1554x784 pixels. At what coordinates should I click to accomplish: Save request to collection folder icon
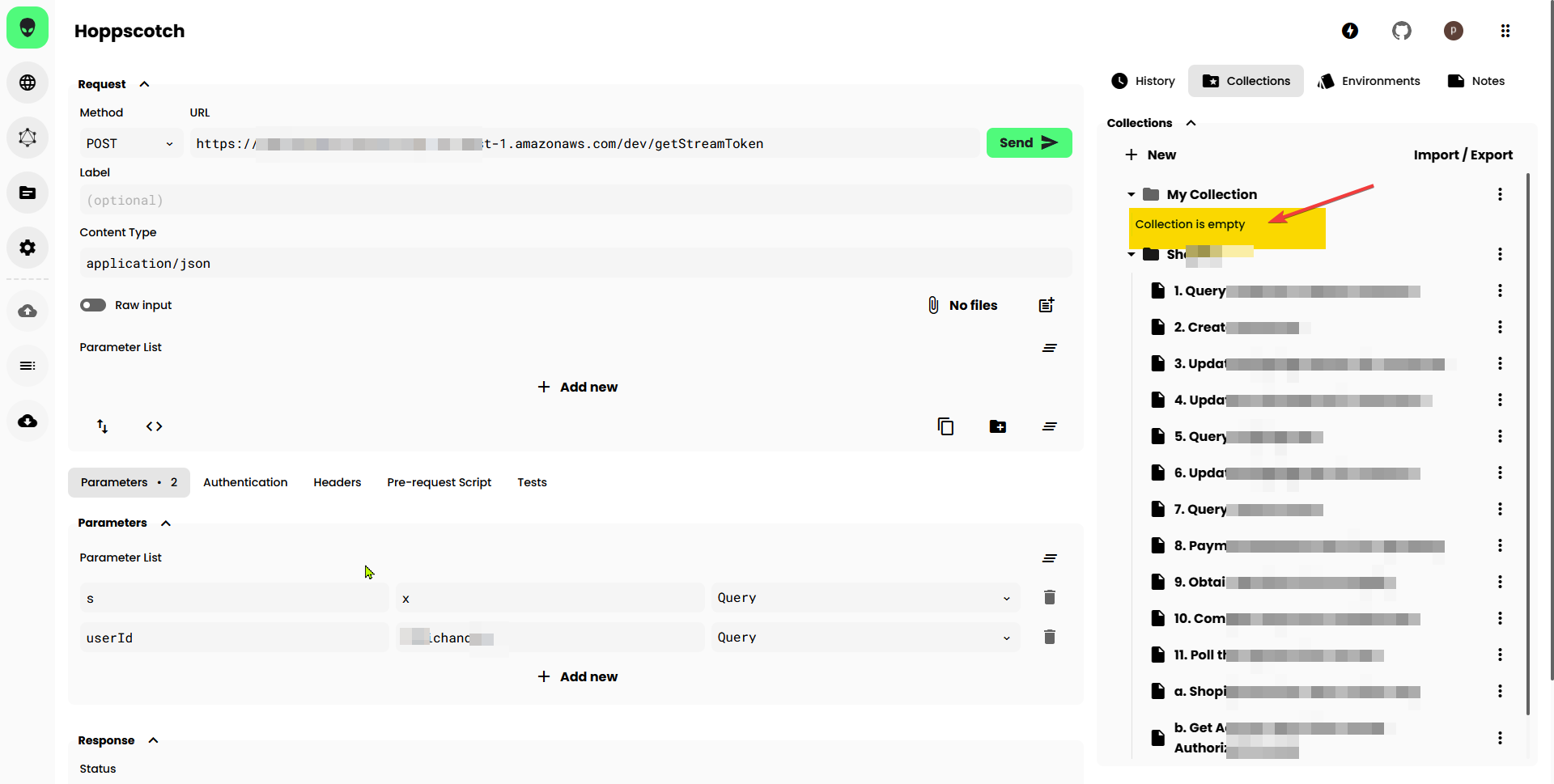pyautogui.click(x=998, y=426)
